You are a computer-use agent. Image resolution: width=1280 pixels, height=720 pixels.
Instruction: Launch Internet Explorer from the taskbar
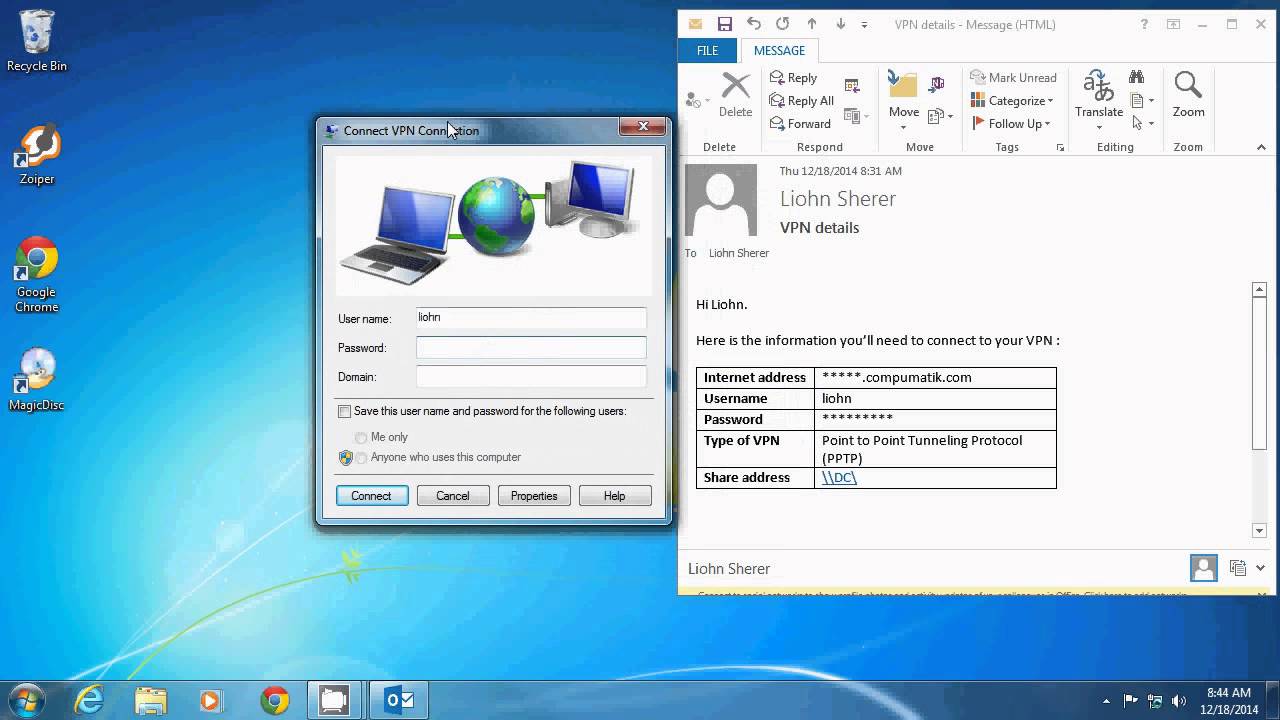pyautogui.click(x=89, y=700)
